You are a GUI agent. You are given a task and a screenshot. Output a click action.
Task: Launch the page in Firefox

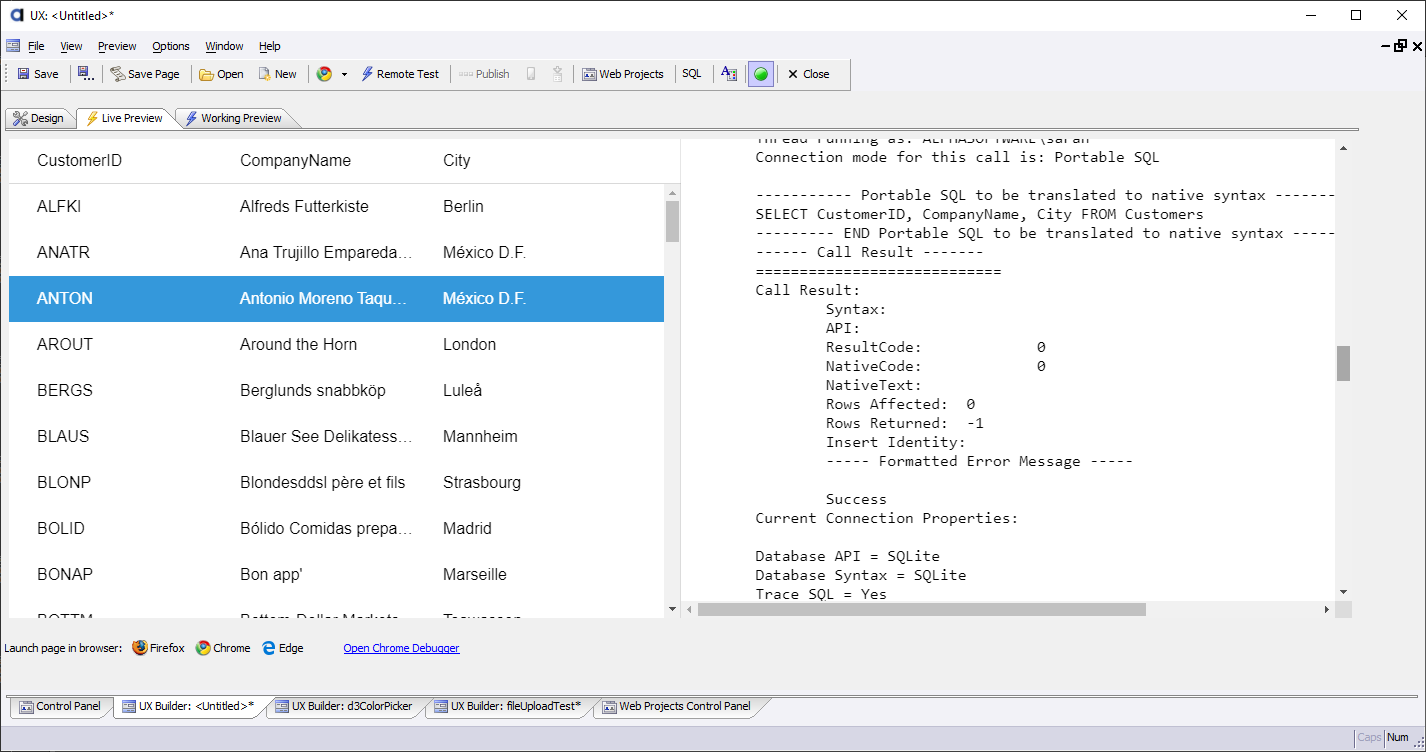tap(158, 648)
